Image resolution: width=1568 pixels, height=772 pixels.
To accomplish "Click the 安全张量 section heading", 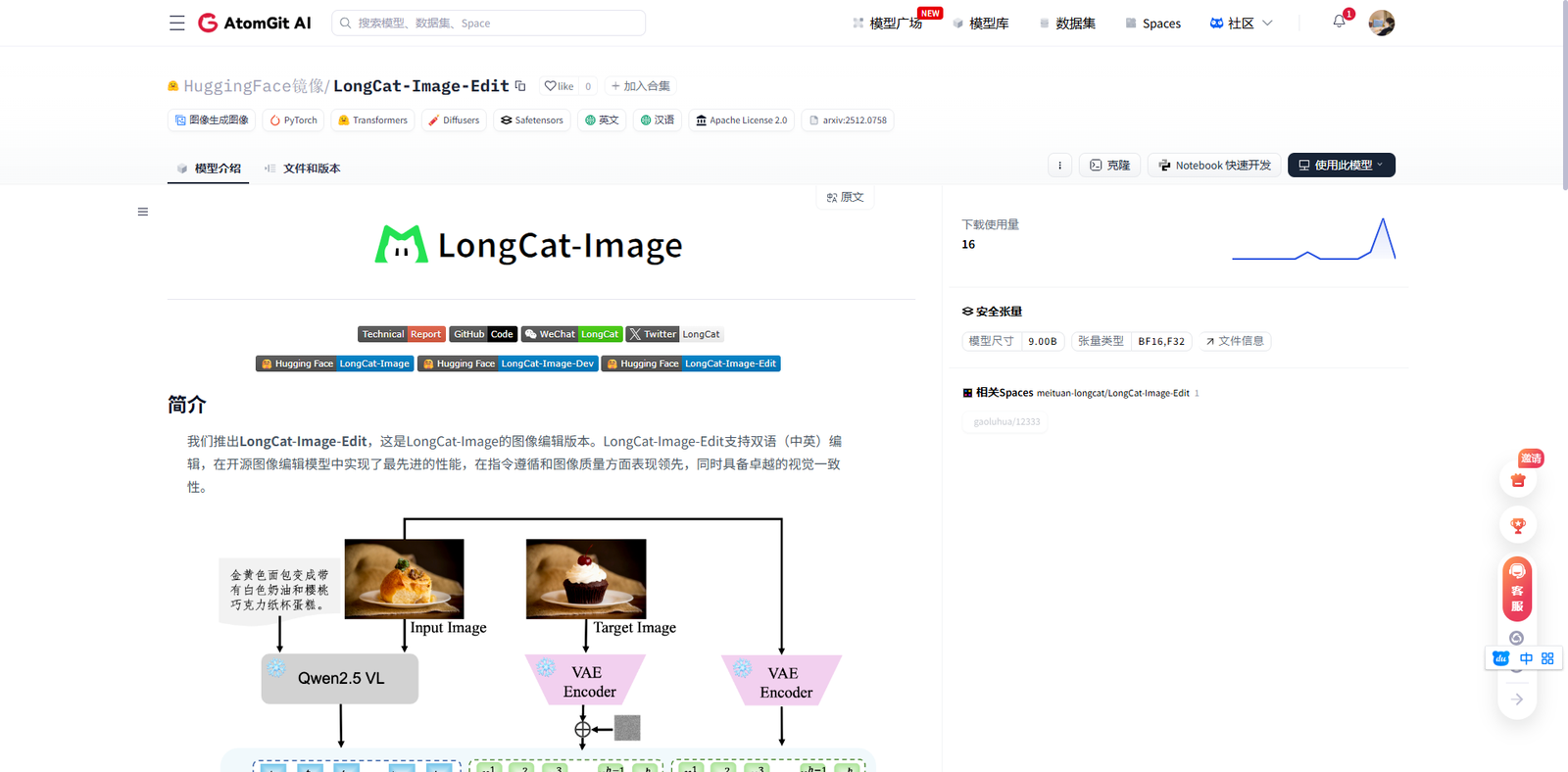I will 992,312.
